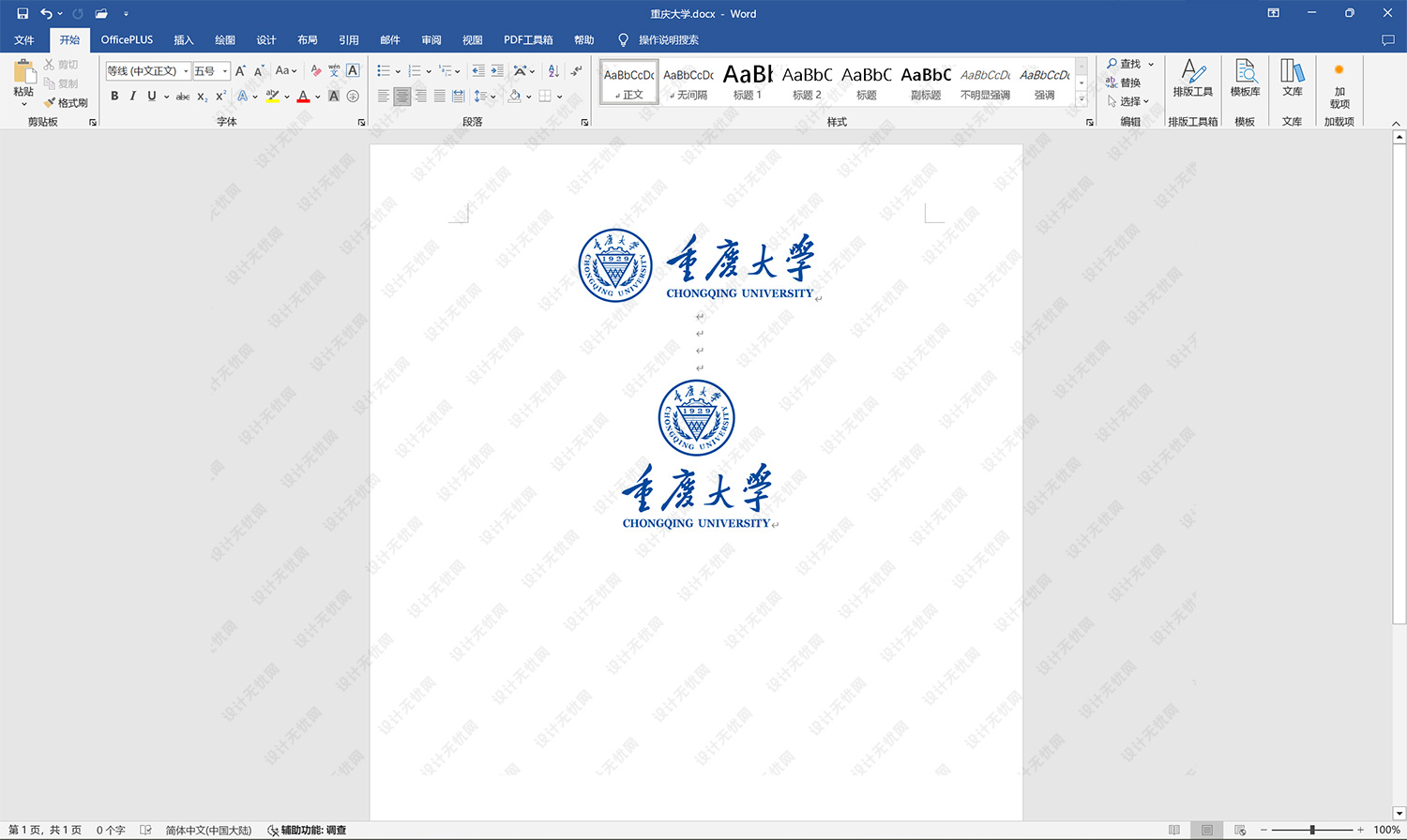Decrease paragraph indent
Viewport: 1407px width, 840px height.
[x=478, y=70]
